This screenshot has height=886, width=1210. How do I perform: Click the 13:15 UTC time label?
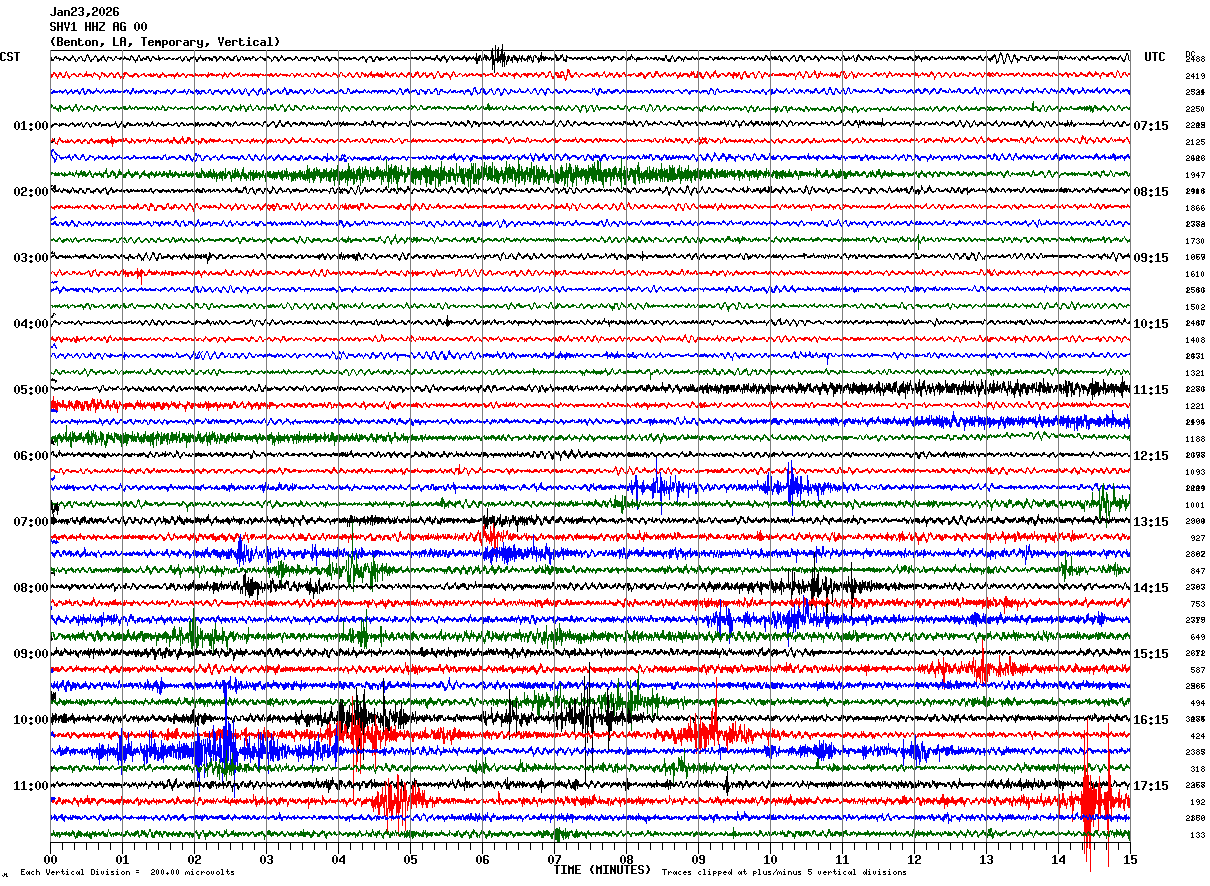point(1152,522)
